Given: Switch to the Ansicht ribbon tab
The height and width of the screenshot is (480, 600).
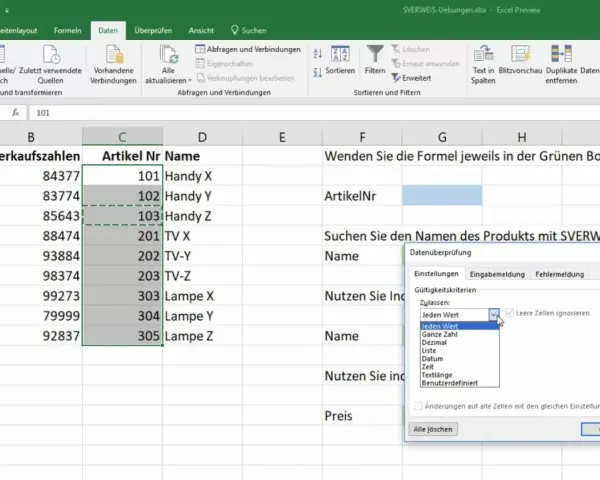Looking at the screenshot, I should [201, 30].
